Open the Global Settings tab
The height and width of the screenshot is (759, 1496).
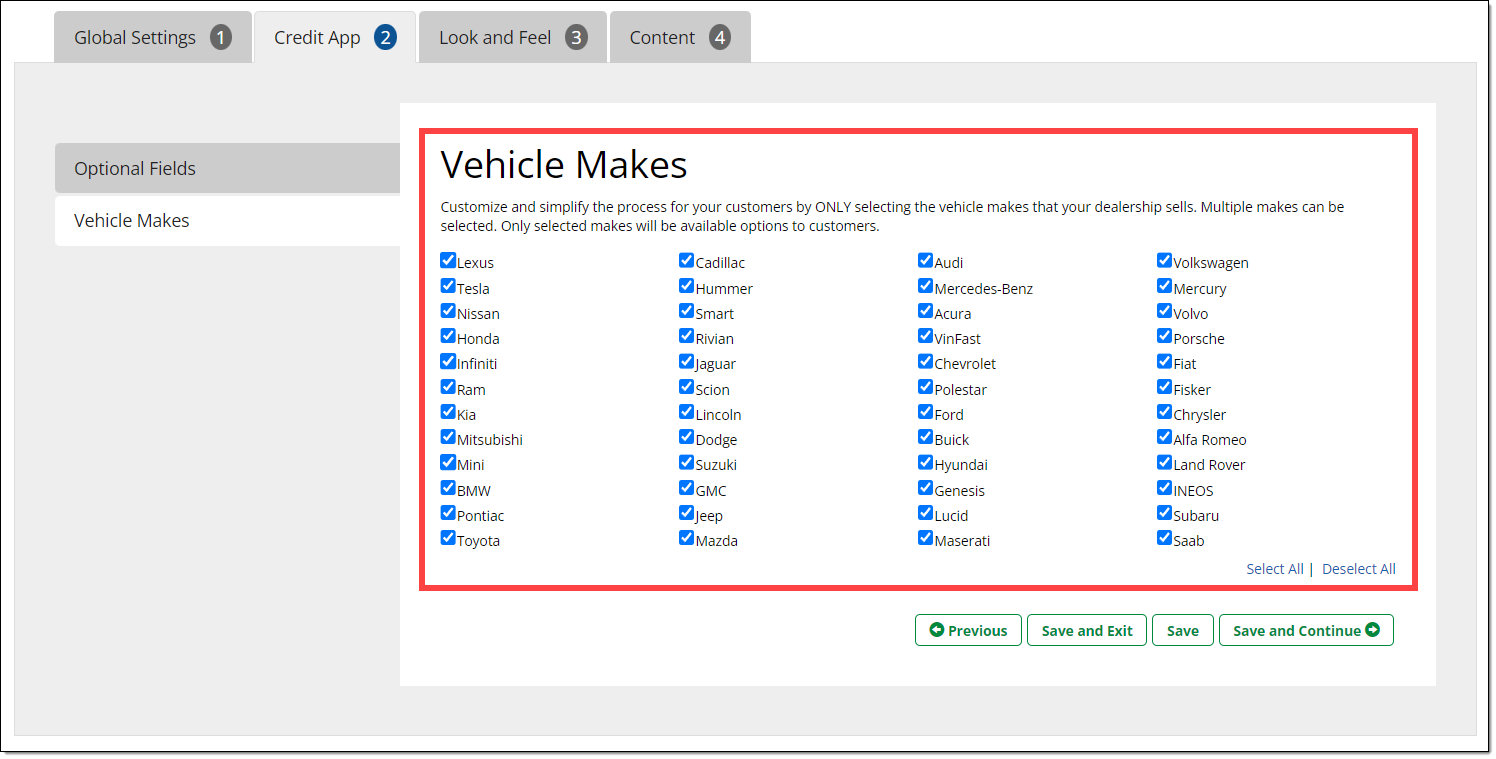[x=152, y=38]
